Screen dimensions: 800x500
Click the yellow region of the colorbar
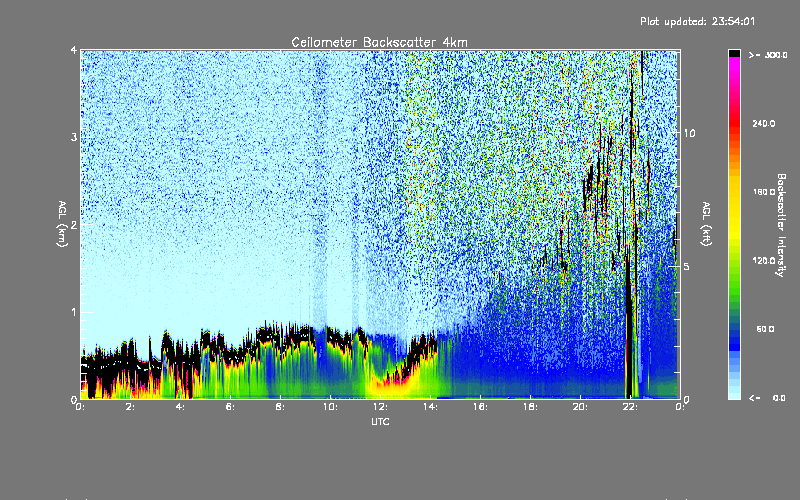[734, 209]
